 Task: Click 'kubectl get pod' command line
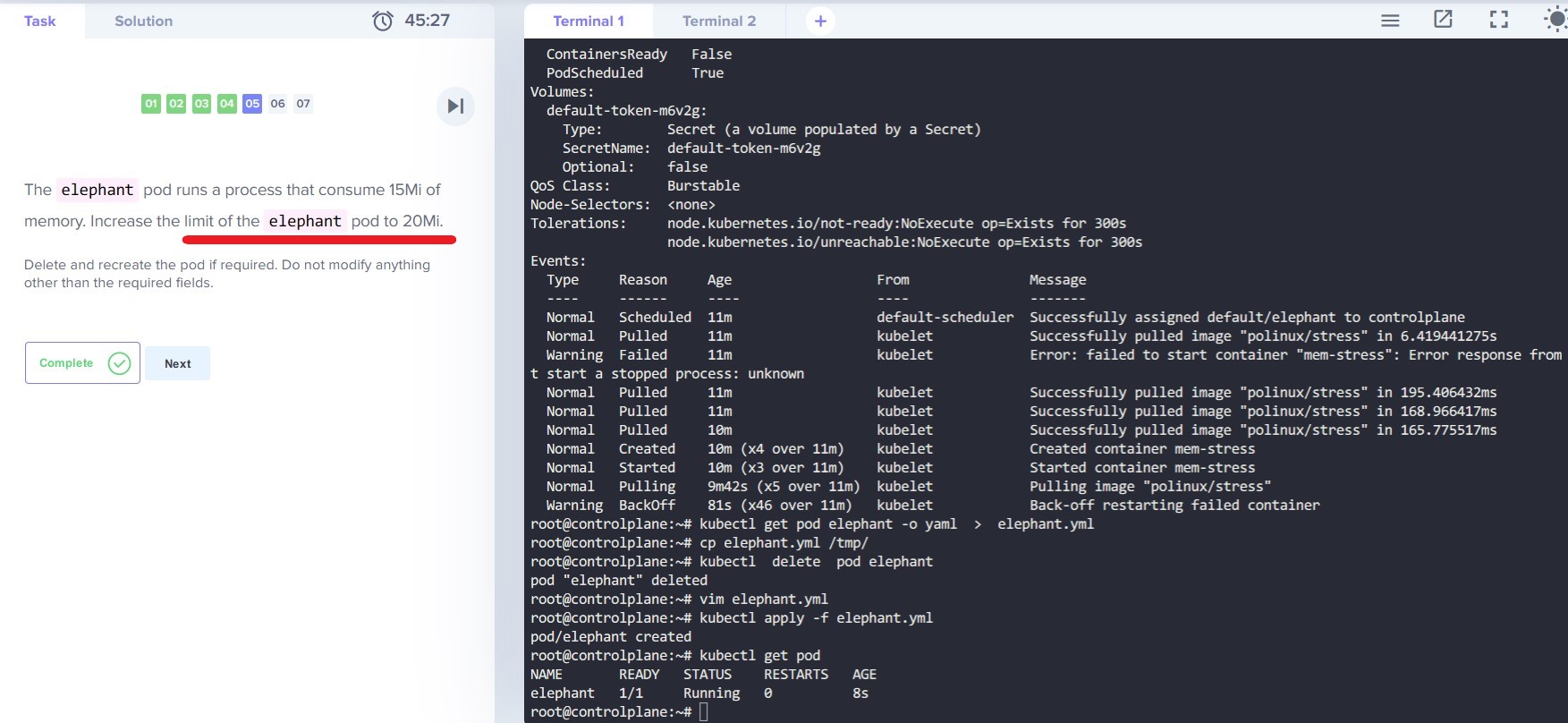[x=759, y=656]
